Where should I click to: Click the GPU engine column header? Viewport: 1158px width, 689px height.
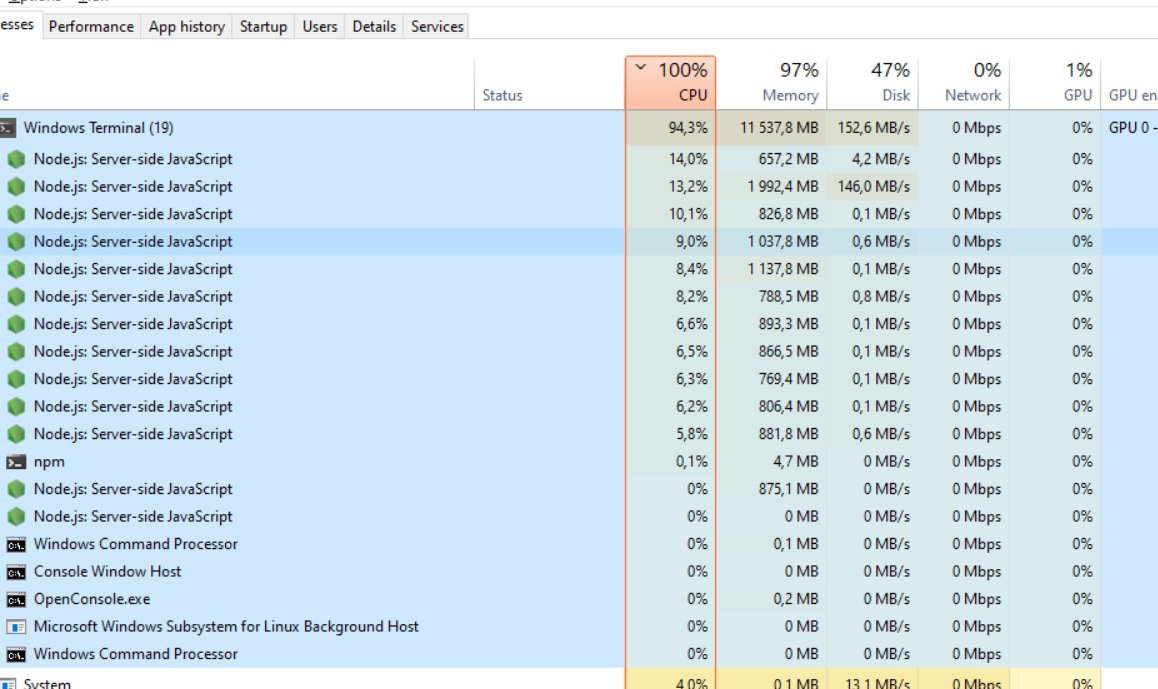tap(1132, 83)
